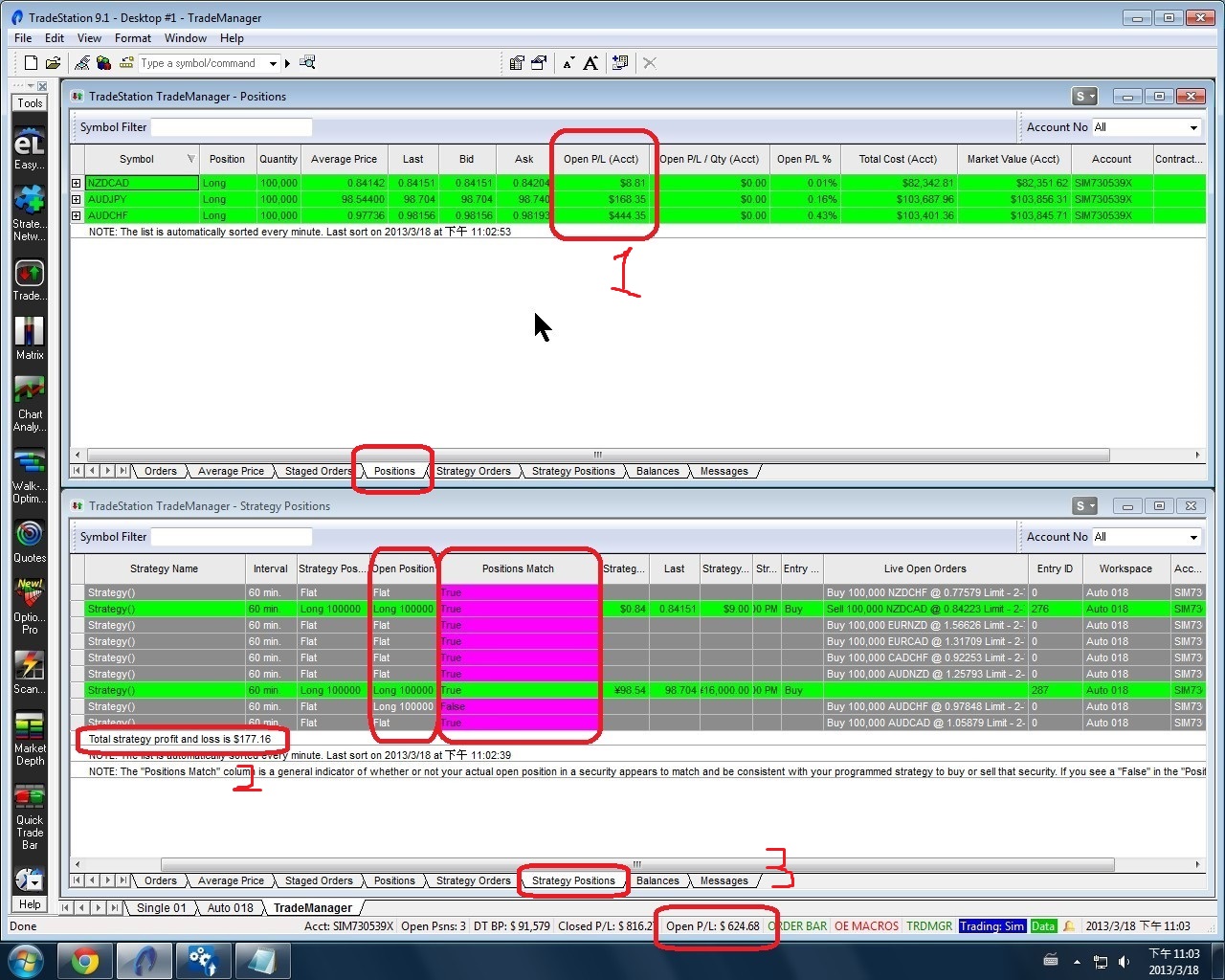Screen dimensions: 1225x980
Task: Open the Help menu
Action: click(232, 38)
